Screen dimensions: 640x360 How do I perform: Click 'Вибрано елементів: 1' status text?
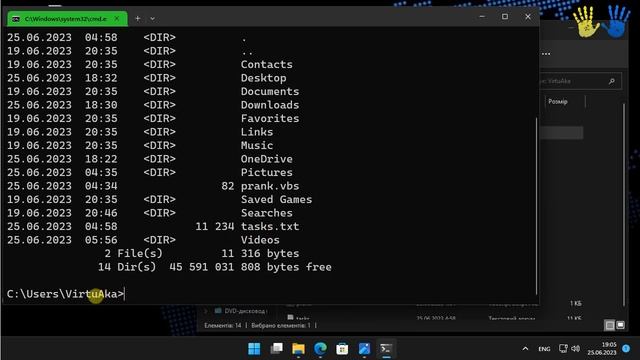(281, 326)
